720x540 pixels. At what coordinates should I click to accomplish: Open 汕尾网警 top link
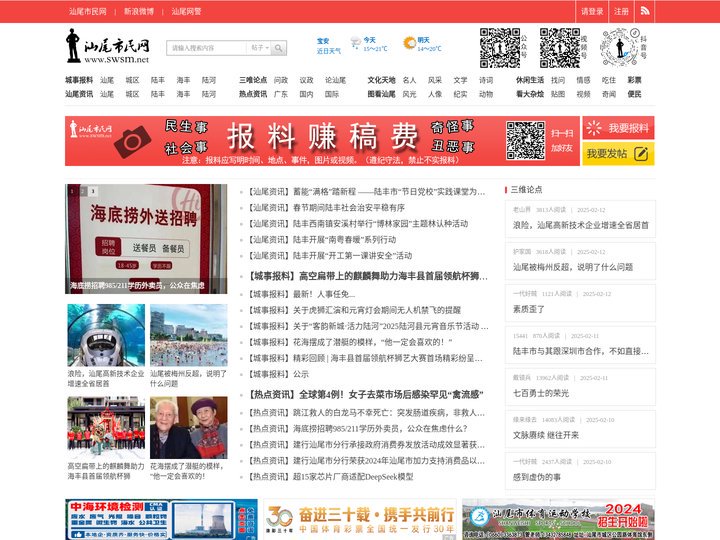[x=186, y=11]
